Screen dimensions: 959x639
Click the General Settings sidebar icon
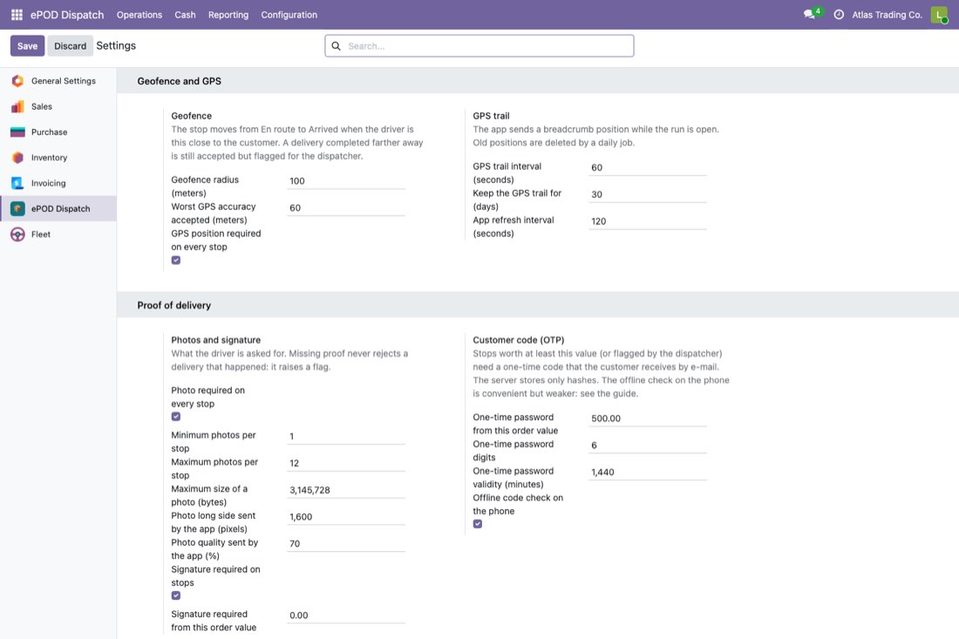[x=18, y=81]
